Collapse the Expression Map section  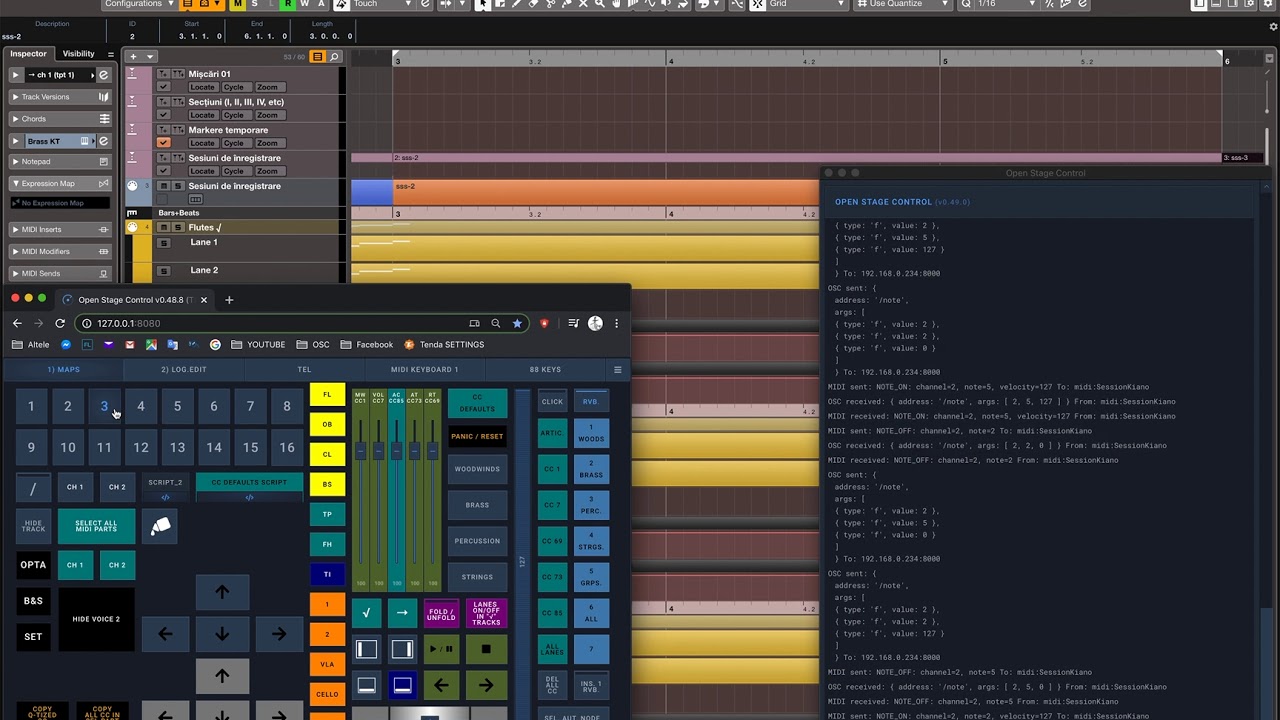pyautogui.click(x=15, y=183)
